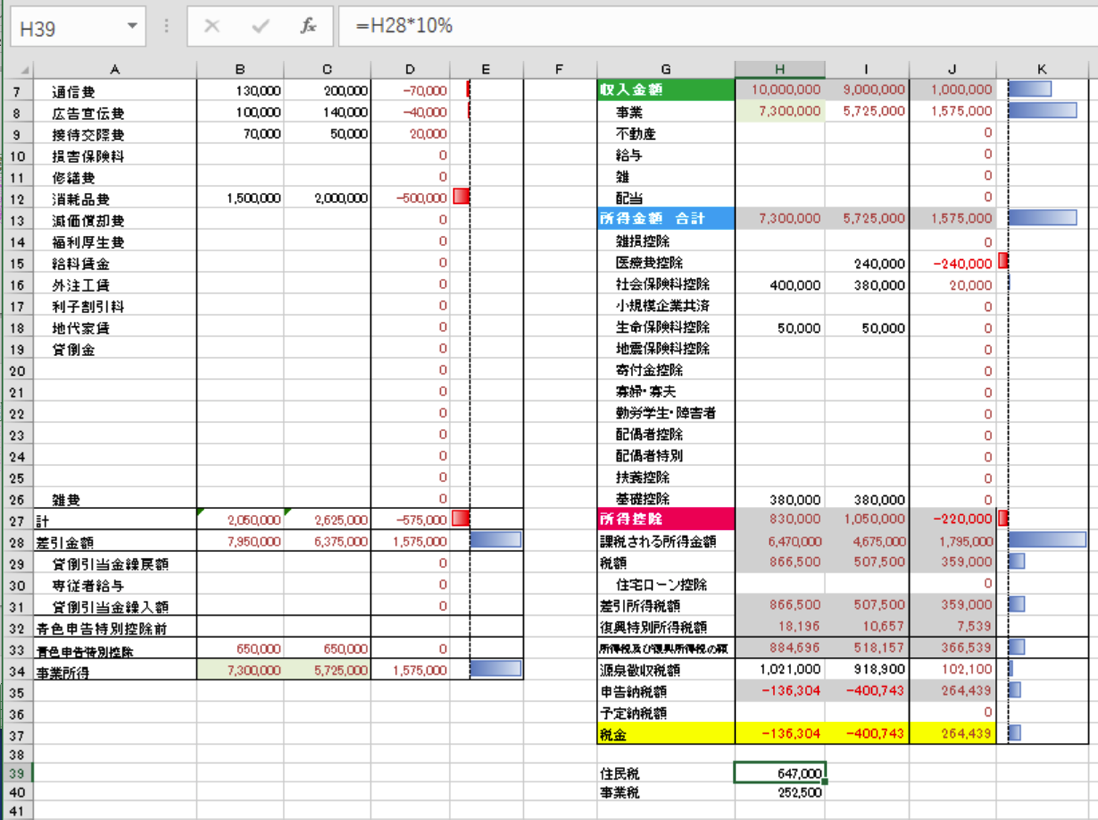Click the cell labeled 消耗品費

coord(115,199)
